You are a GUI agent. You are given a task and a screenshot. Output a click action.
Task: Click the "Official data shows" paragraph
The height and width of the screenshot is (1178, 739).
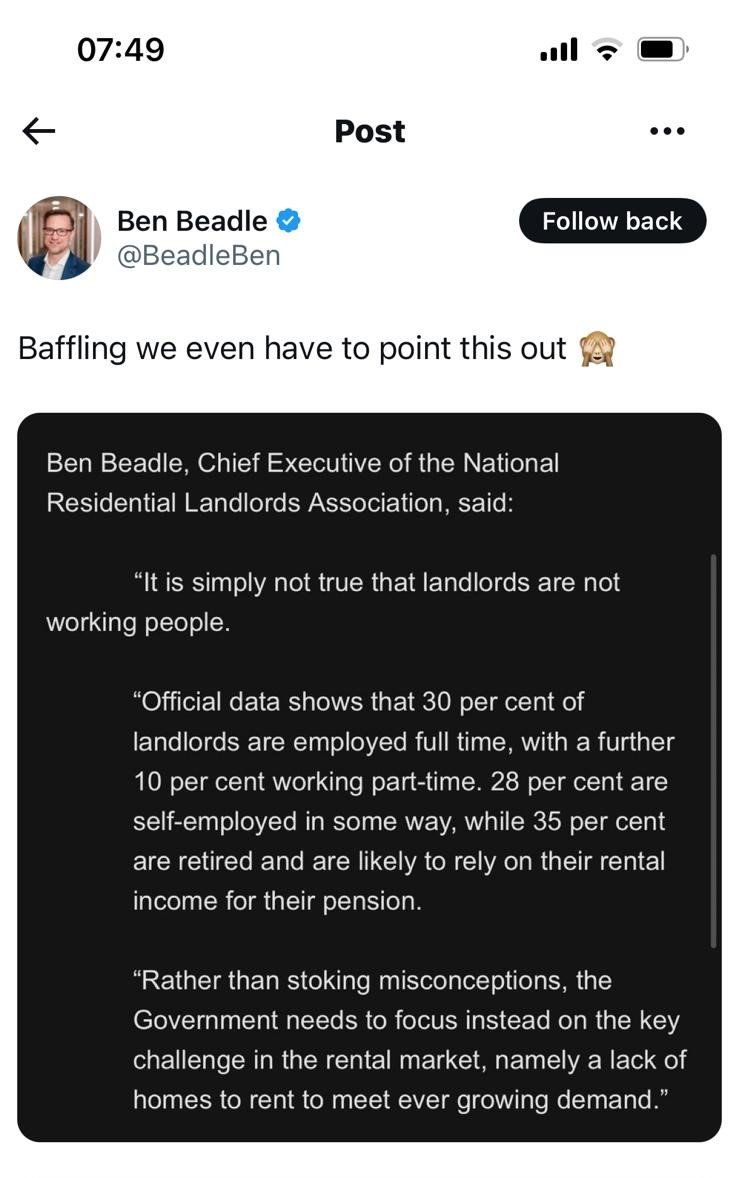point(400,801)
